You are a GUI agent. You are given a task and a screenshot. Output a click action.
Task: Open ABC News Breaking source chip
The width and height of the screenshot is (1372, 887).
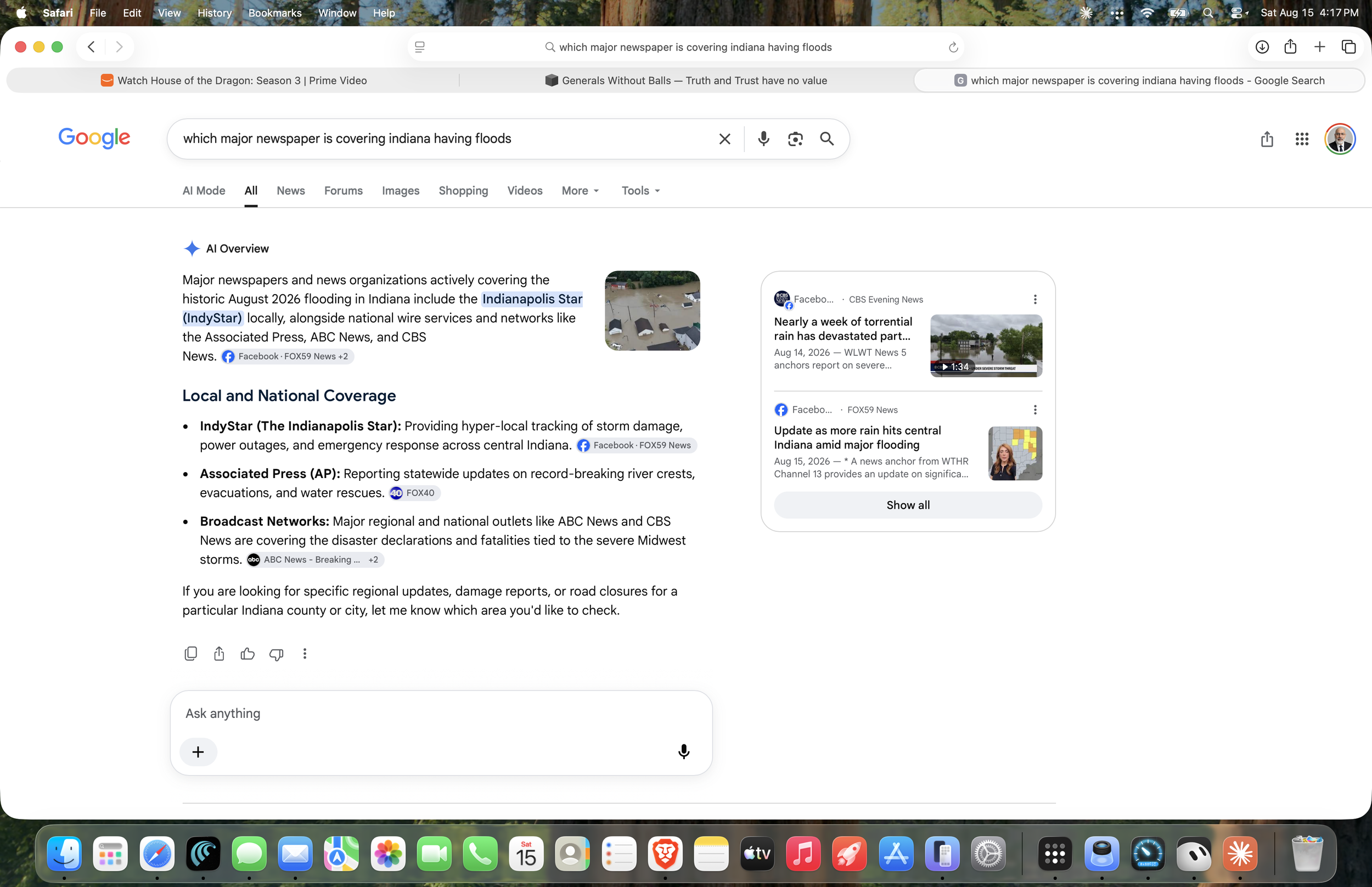tap(315, 560)
